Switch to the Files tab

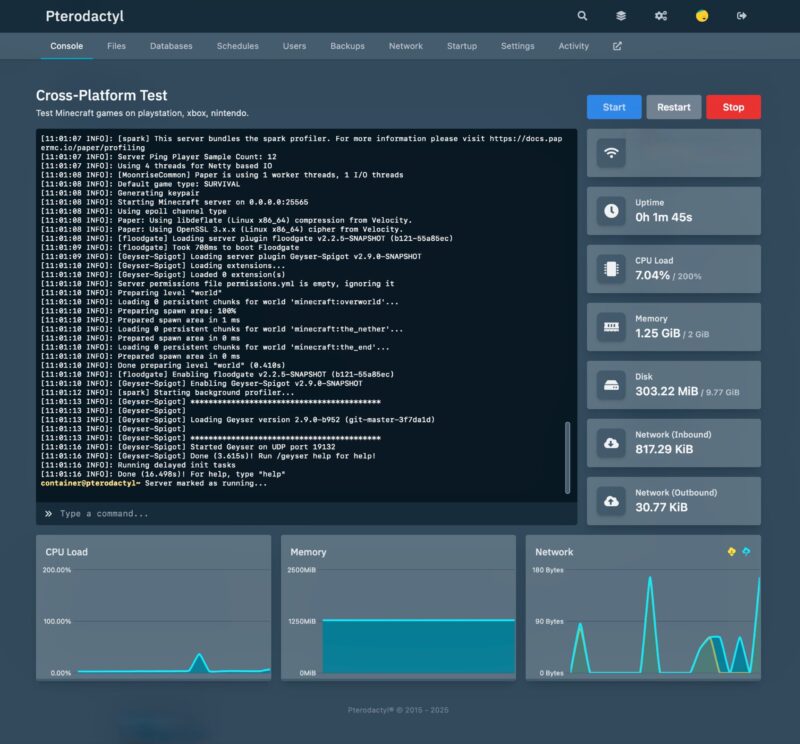[x=116, y=46]
